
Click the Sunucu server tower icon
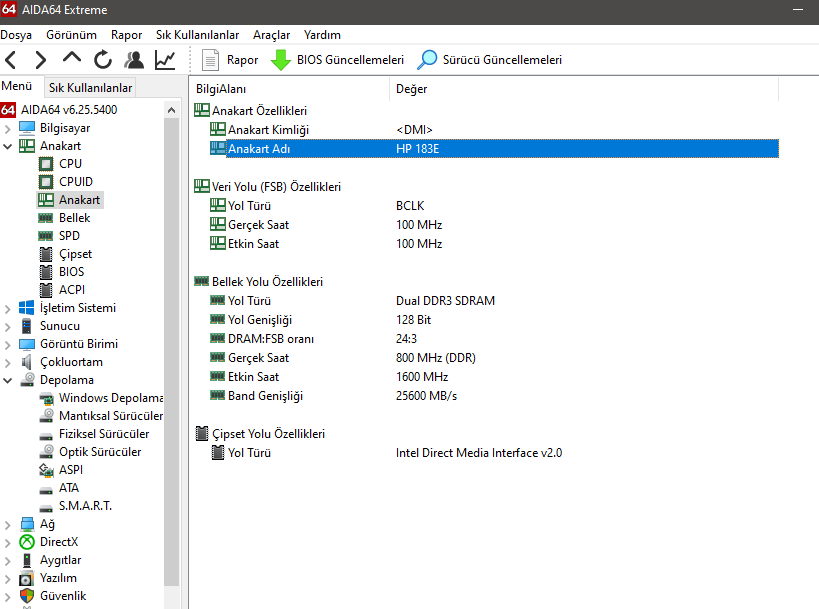pyautogui.click(x=27, y=326)
